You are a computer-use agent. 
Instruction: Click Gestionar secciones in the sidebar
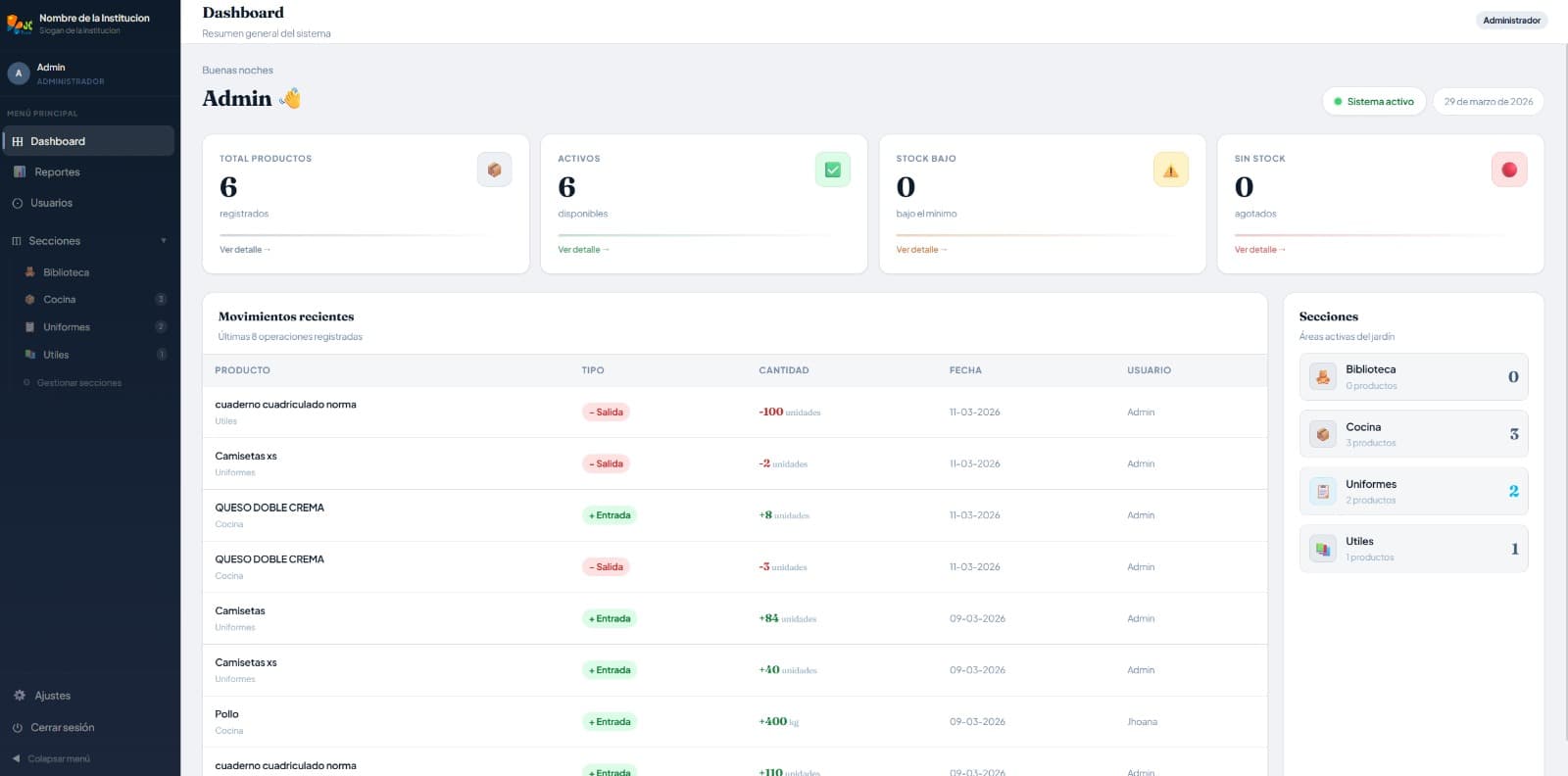[x=78, y=383]
